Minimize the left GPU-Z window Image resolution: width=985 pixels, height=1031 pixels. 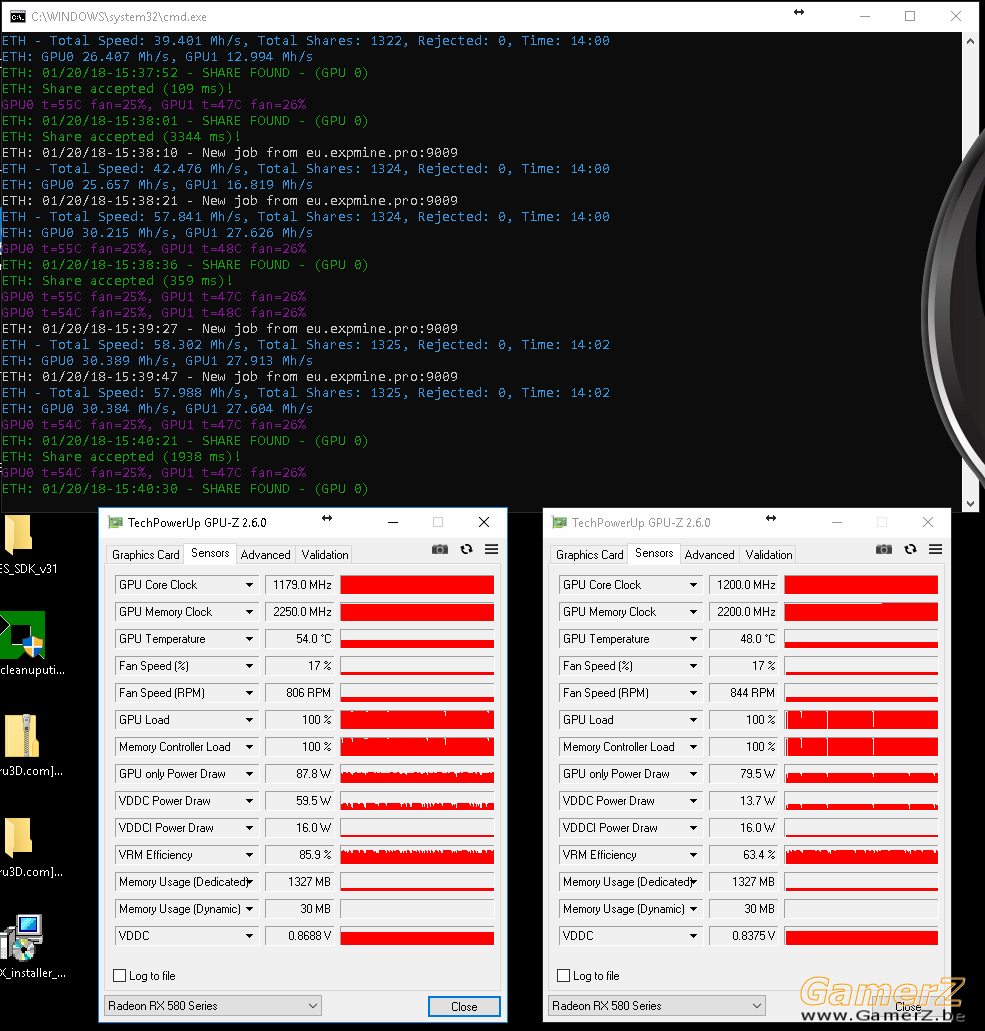click(393, 523)
